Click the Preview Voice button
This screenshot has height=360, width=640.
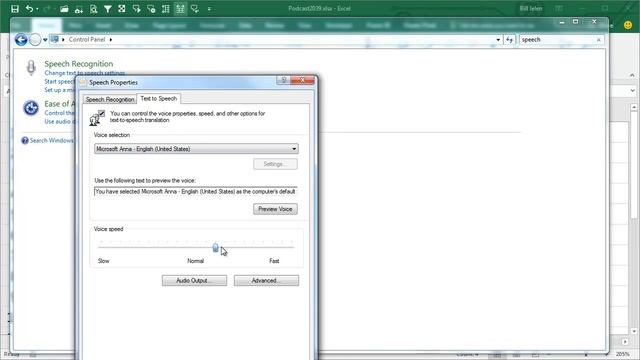(x=276, y=209)
